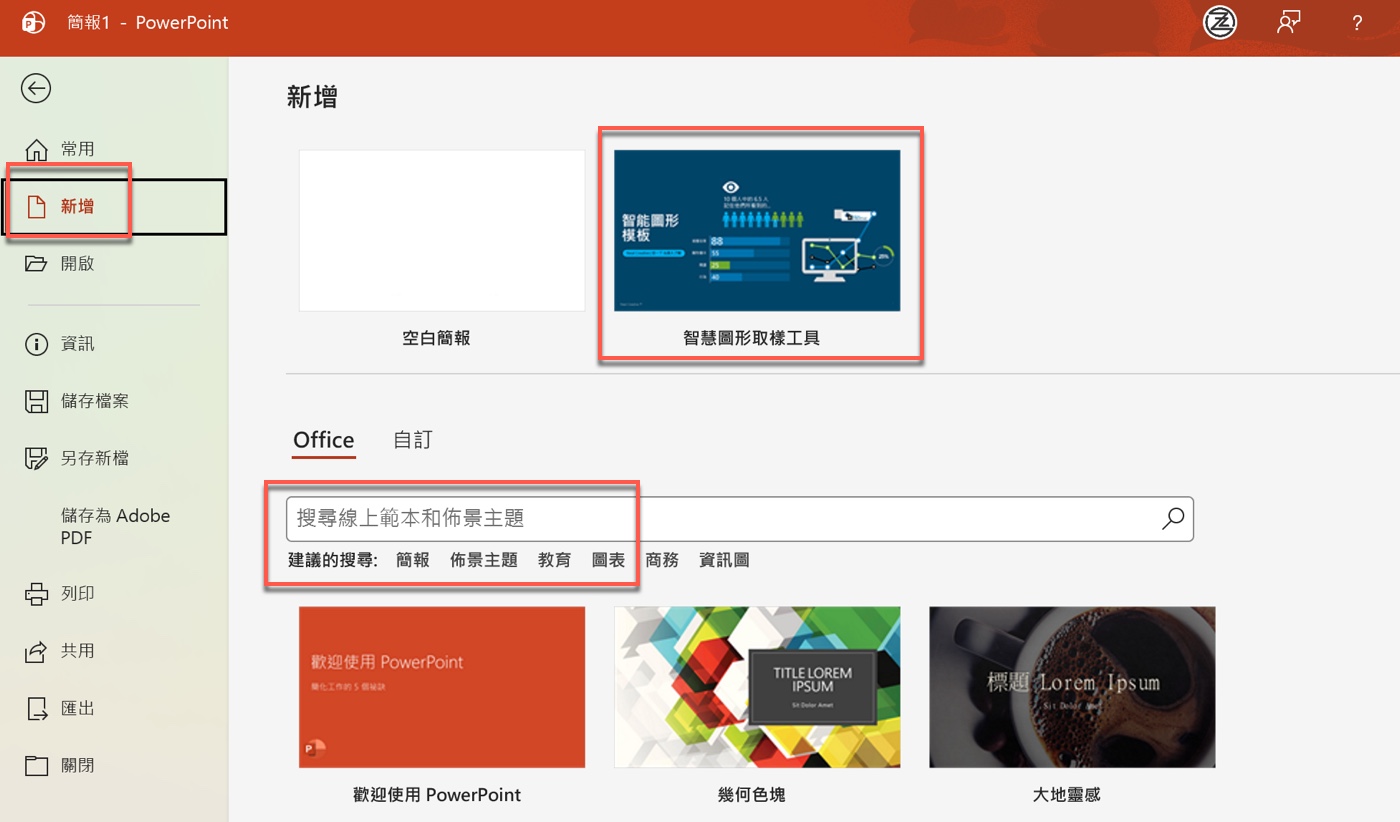Search suggested term 圖表

pos(609,560)
